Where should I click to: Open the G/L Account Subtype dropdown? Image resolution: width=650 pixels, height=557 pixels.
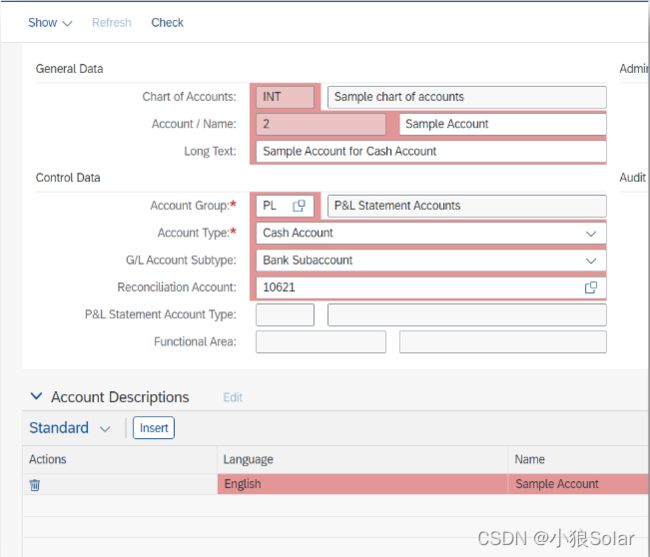[591, 261]
